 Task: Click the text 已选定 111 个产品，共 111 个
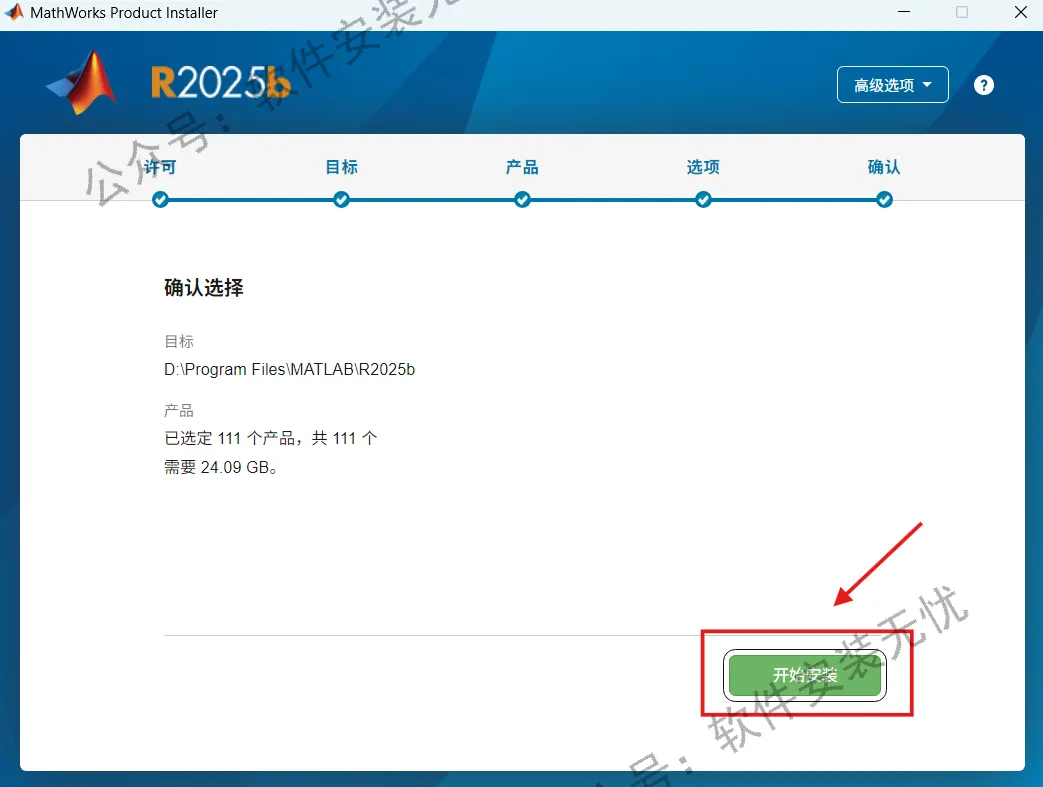(x=271, y=438)
